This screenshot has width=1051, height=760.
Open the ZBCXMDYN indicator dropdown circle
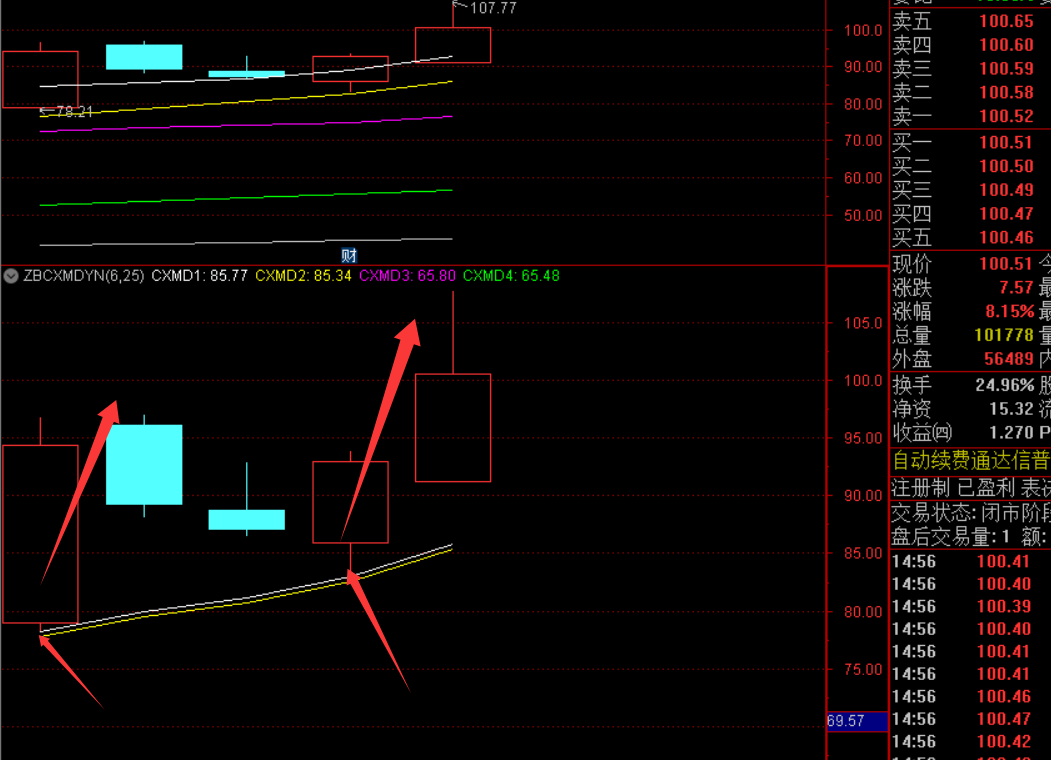tap(11, 276)
